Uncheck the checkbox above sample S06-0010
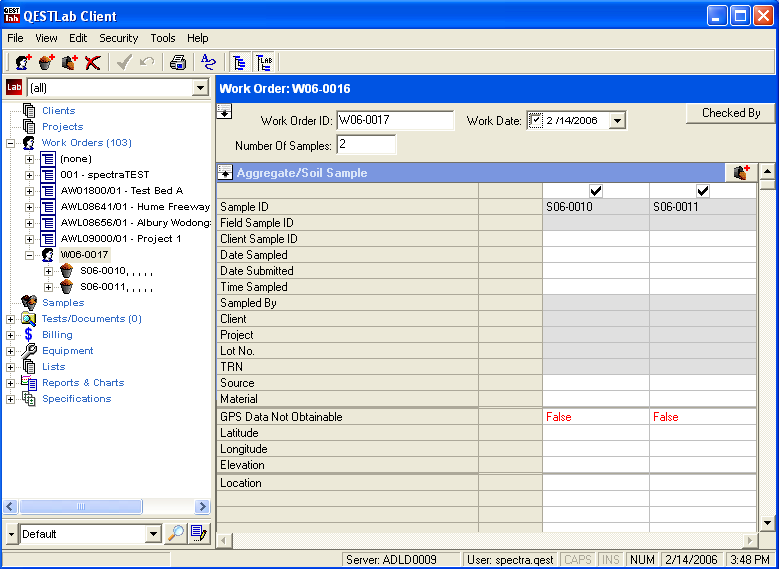 click(596, 191)
